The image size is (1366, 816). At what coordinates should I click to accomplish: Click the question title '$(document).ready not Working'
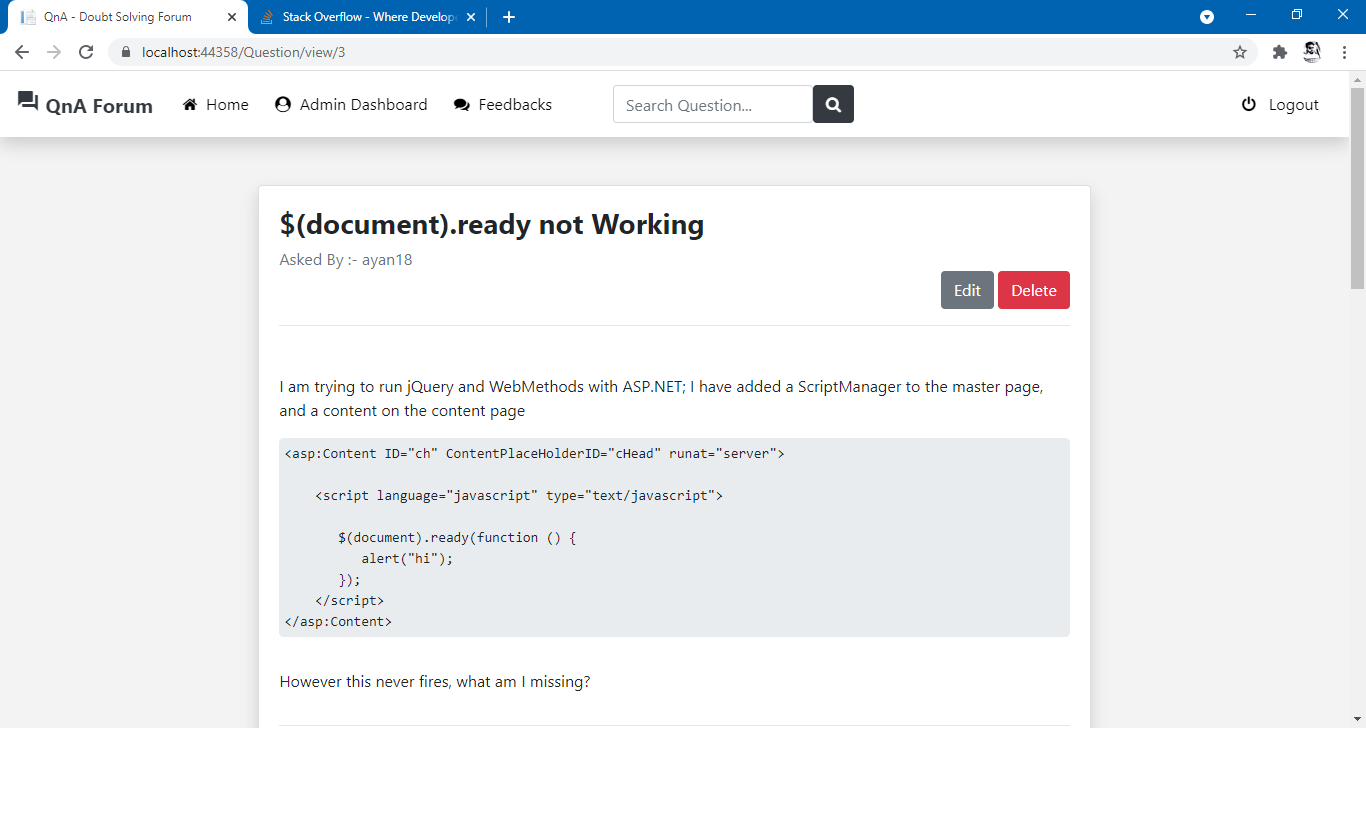tap(492, 224)
